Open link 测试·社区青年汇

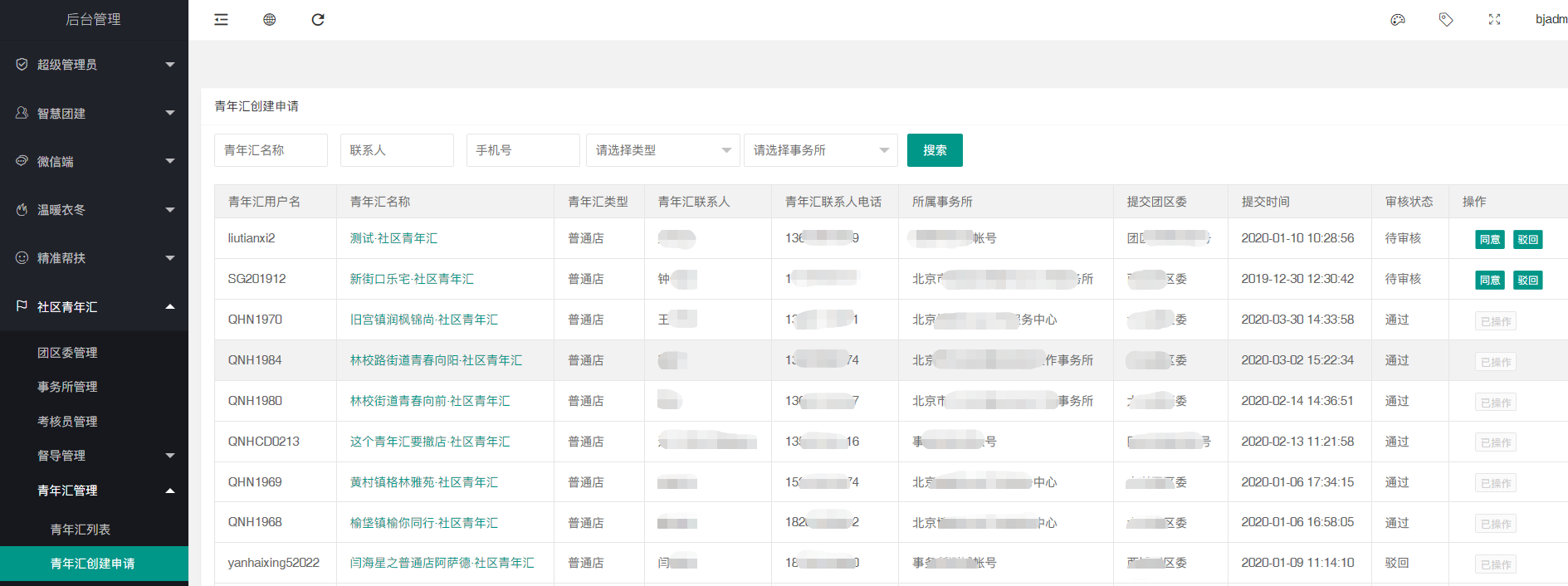(x=393, y=238)
